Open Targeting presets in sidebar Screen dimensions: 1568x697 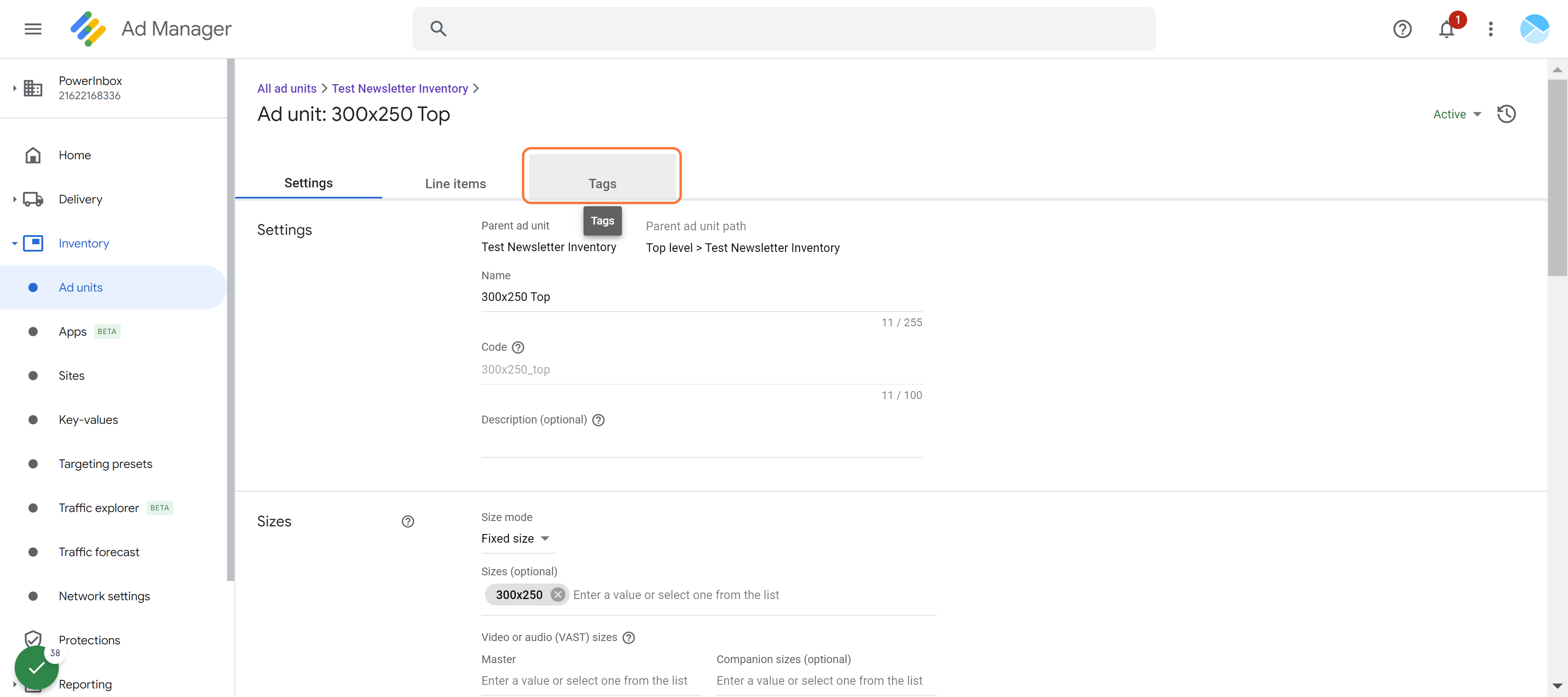[x=113, y=464]
